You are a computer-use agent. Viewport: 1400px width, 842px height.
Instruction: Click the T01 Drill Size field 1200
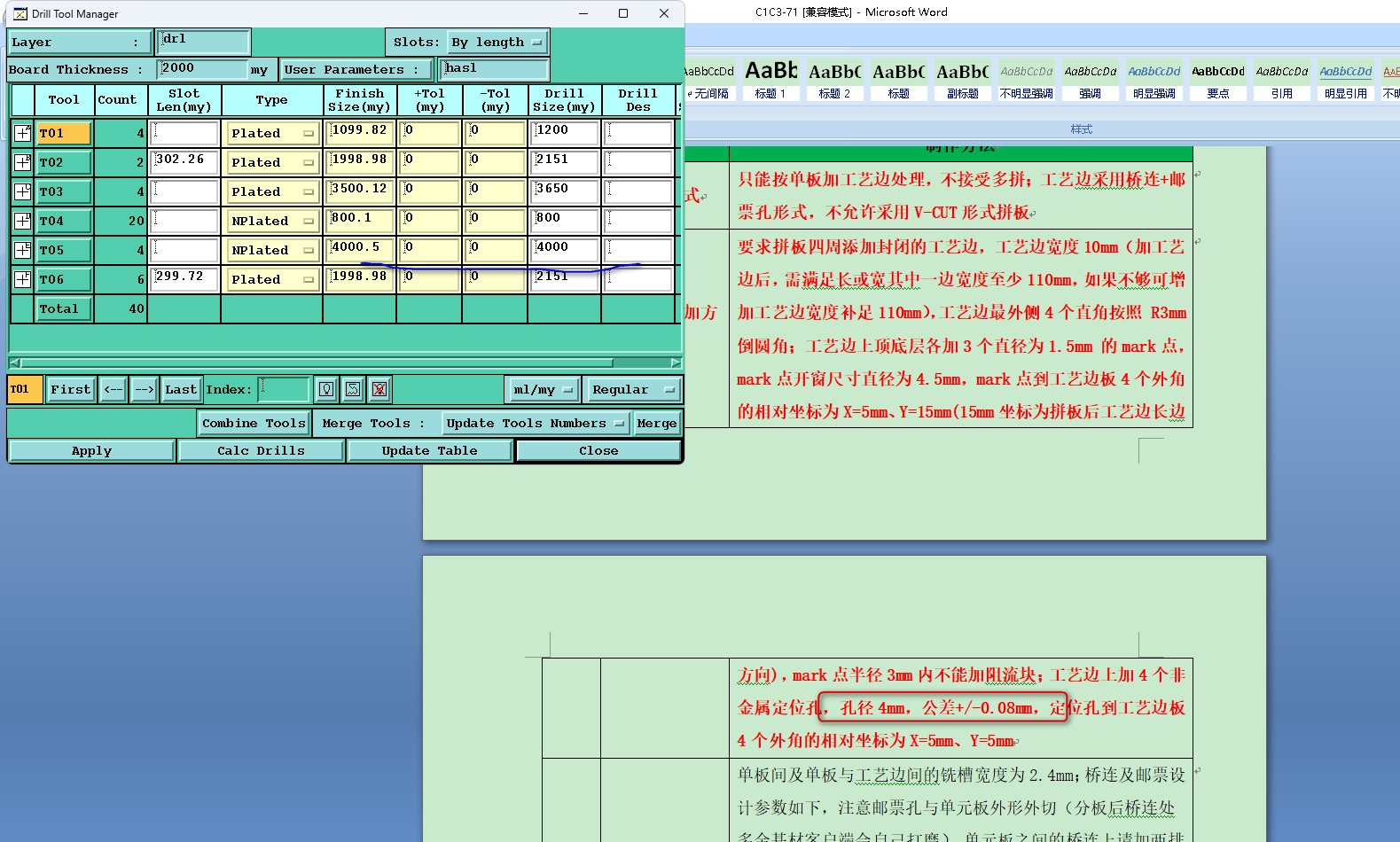(x=565, y=133)
